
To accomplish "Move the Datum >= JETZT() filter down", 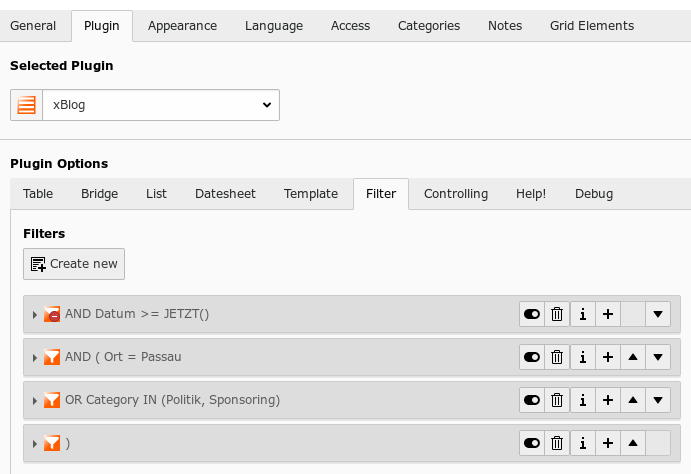I will coord(658,314).
